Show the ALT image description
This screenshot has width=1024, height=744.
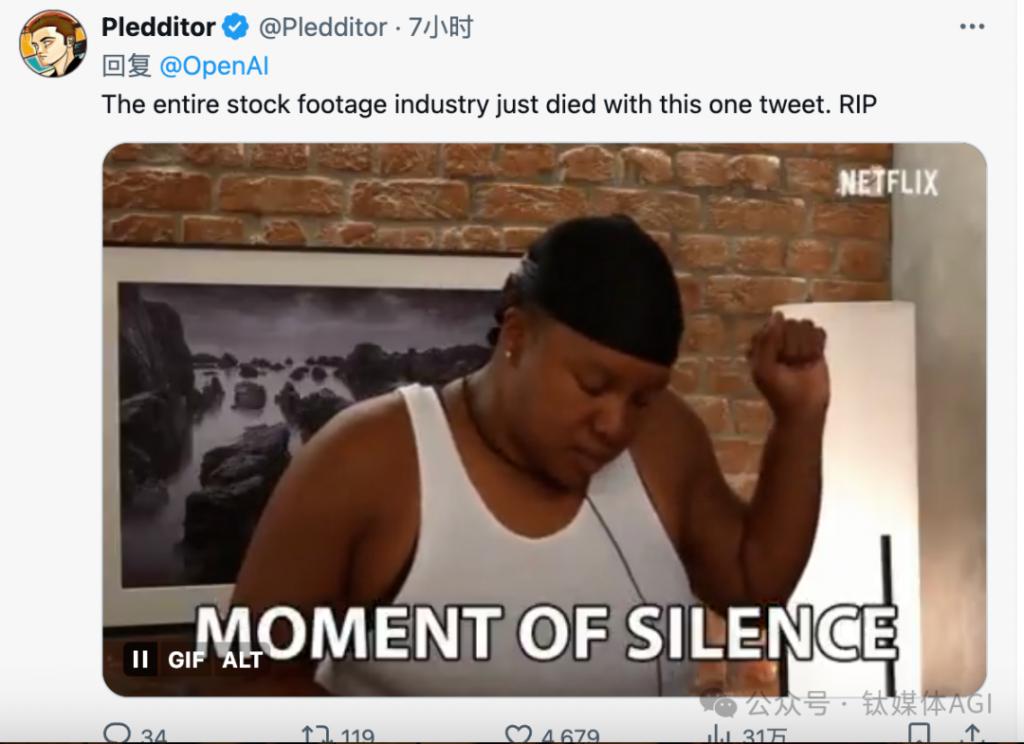pos(242,660)
